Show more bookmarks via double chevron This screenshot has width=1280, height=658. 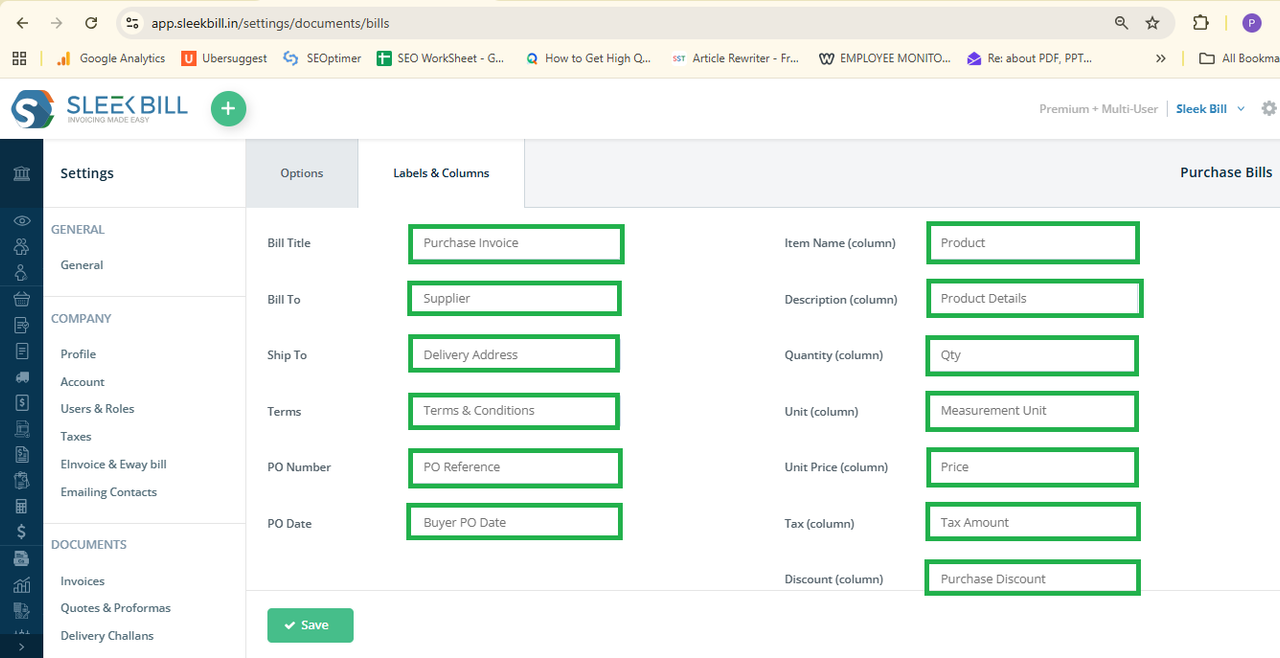(1161, 58)
